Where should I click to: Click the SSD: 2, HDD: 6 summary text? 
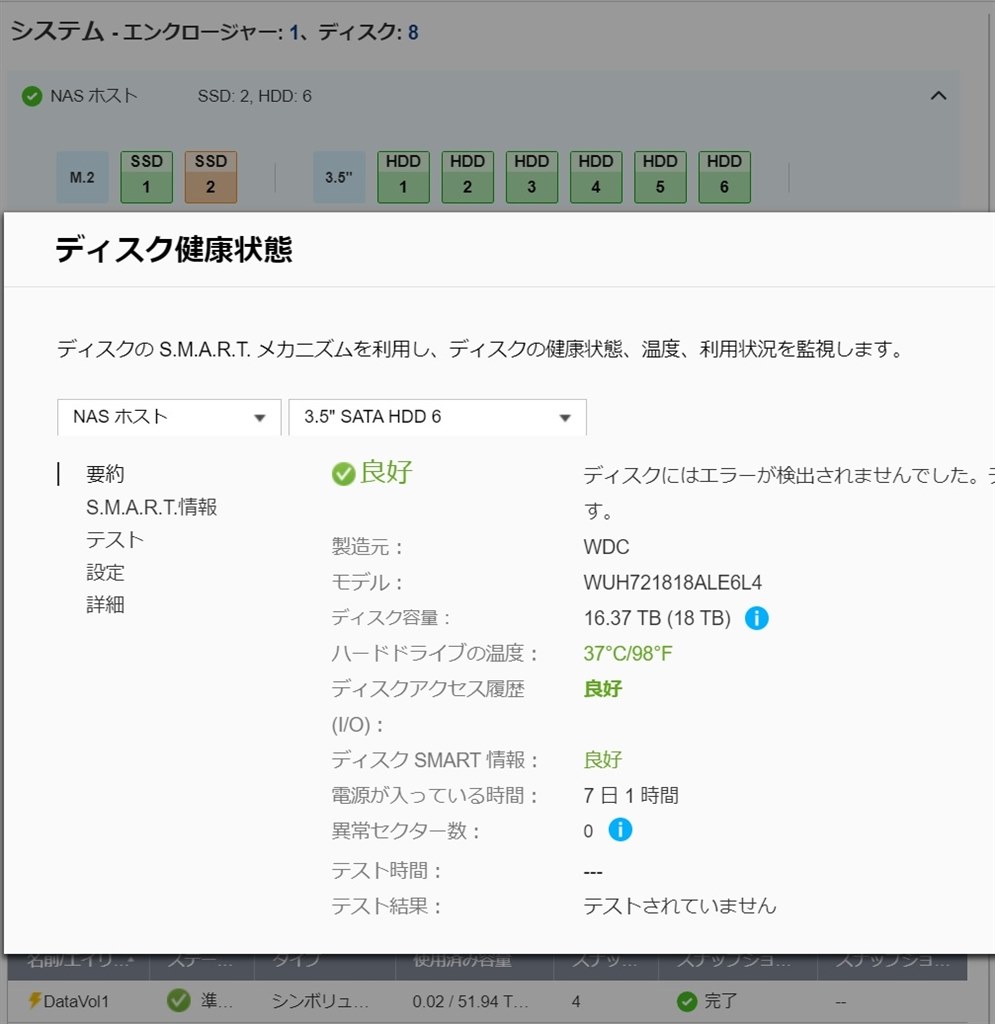tap(255, 96)
